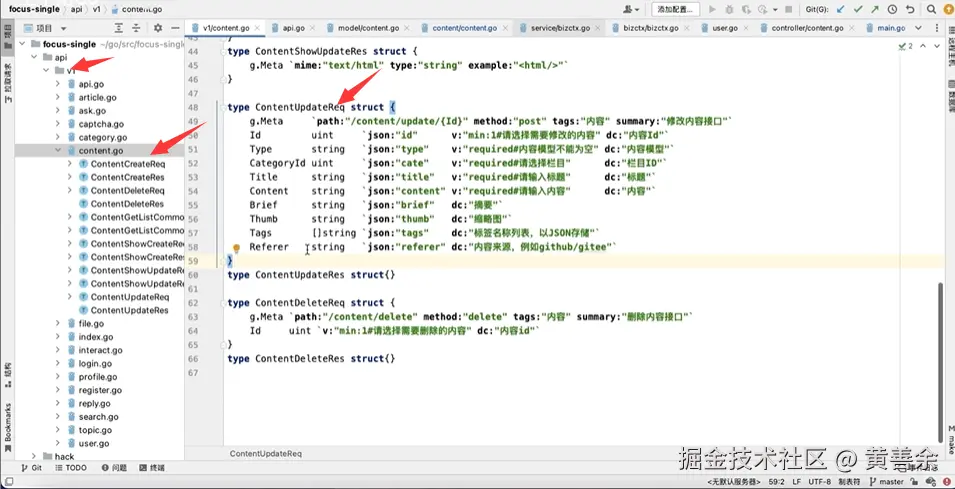Open the user account icon dropdown
This screenshot has height=489, width=955.
[x=632, y=10]
